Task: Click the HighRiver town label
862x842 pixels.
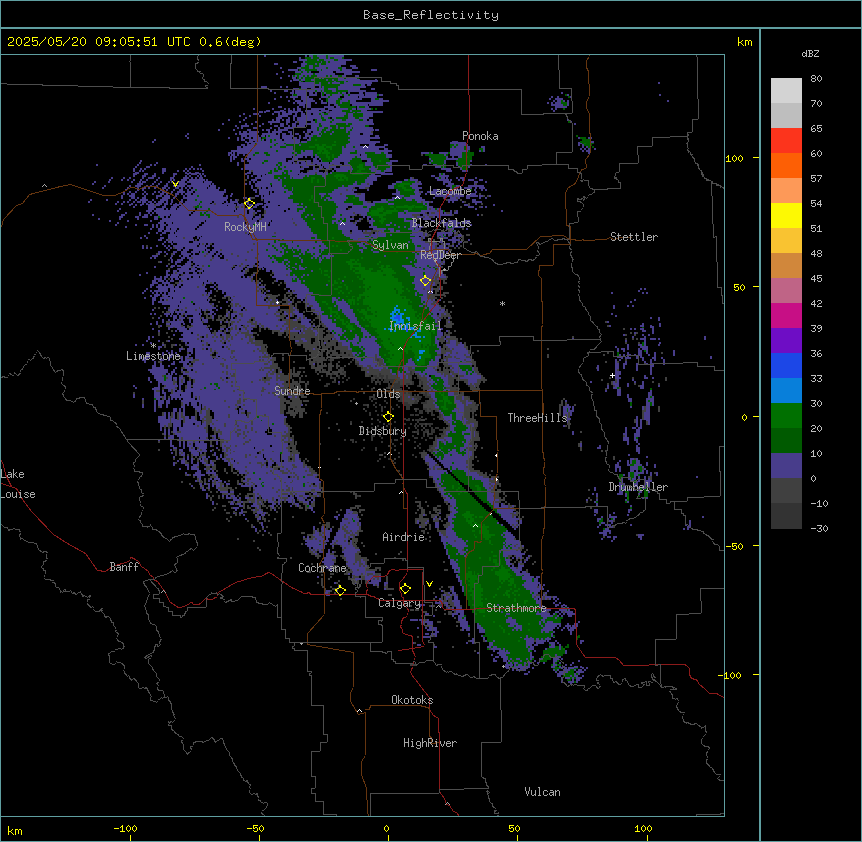Action: pos(430,743)
